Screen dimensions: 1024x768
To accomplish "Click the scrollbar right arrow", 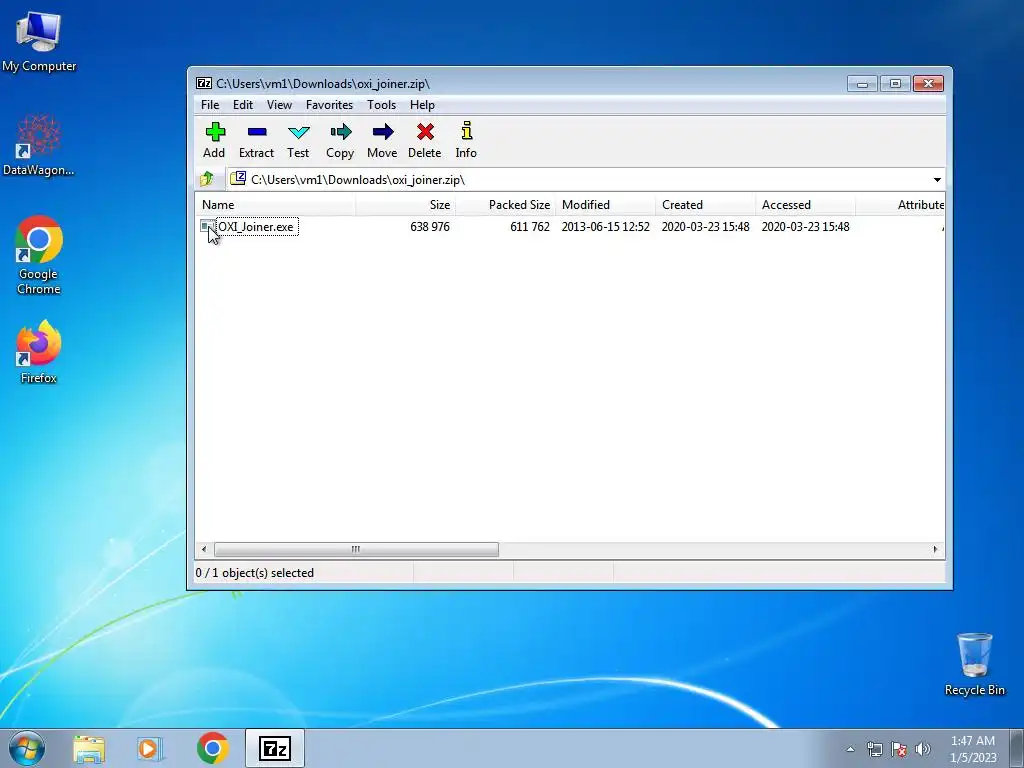I will point(935,549).
